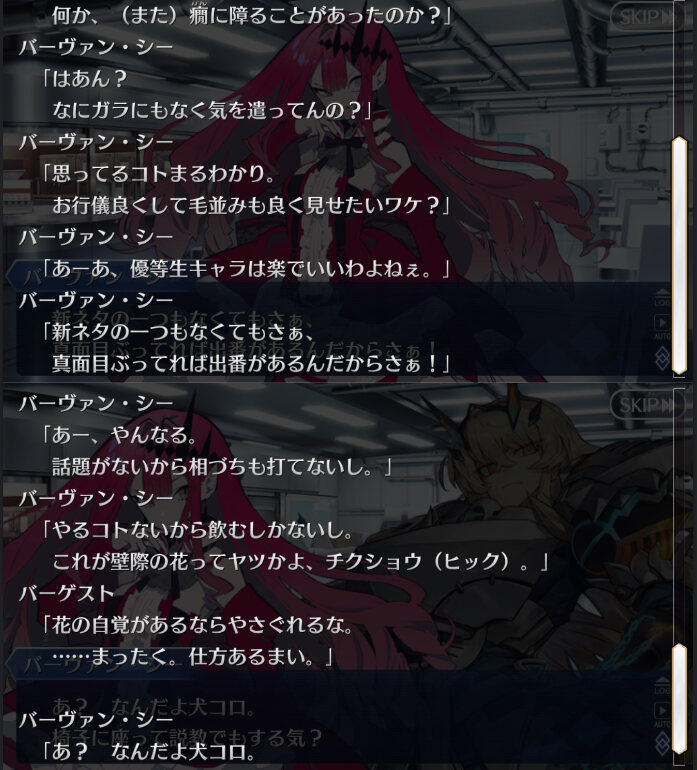Click the SKIP button beside the あー、やんなる dialogue
This screenshot has width=697, height=770.
coord(646,405)
